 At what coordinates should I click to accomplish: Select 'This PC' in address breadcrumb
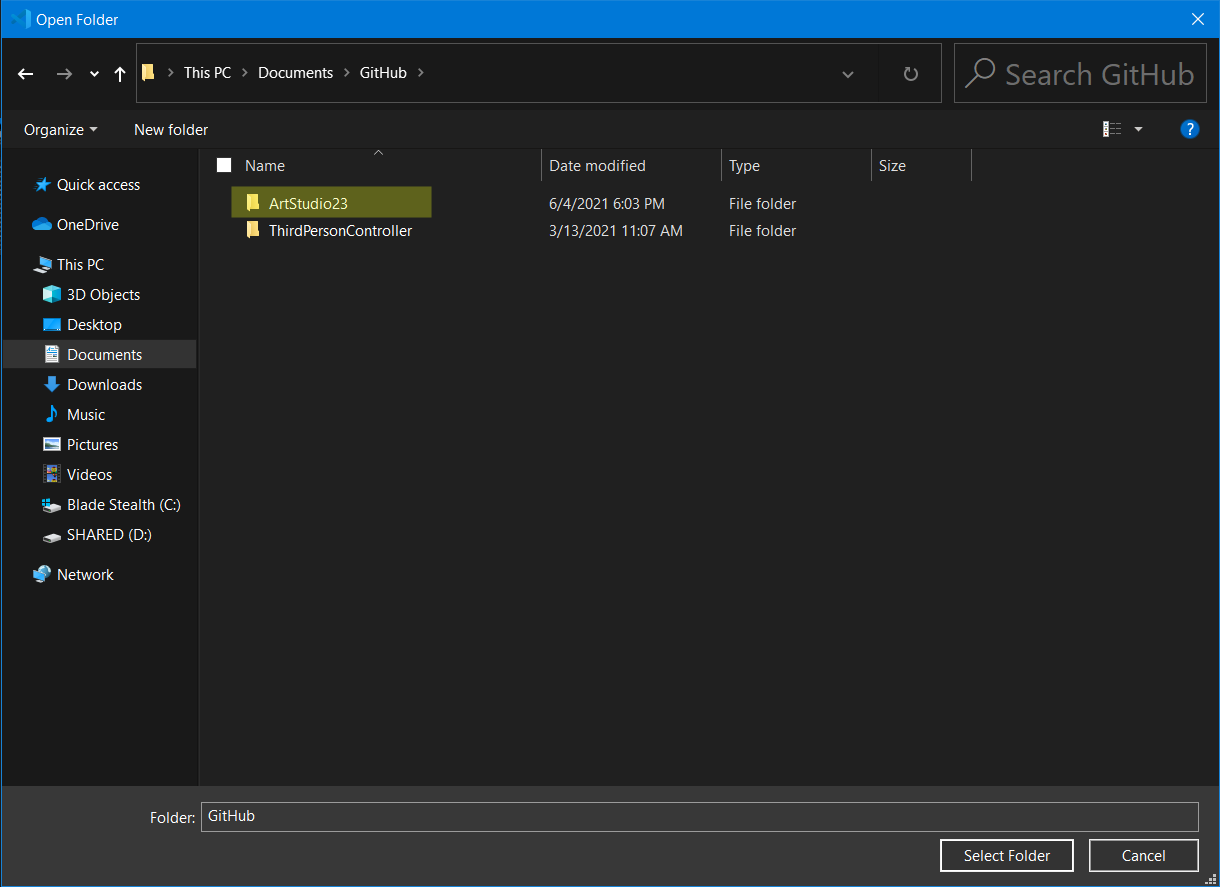click(207, 72)
